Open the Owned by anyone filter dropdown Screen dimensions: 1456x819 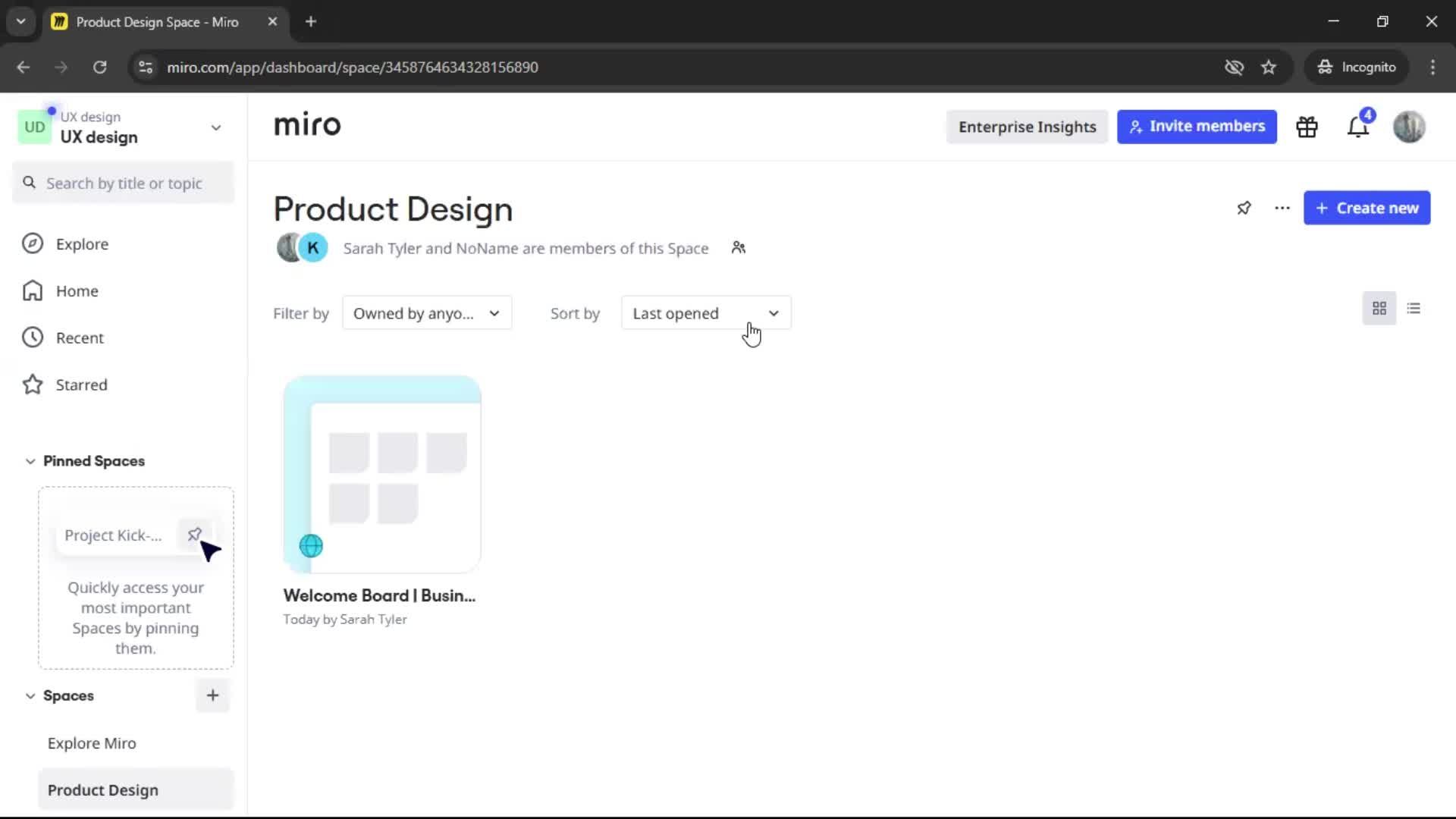(427, 313)
